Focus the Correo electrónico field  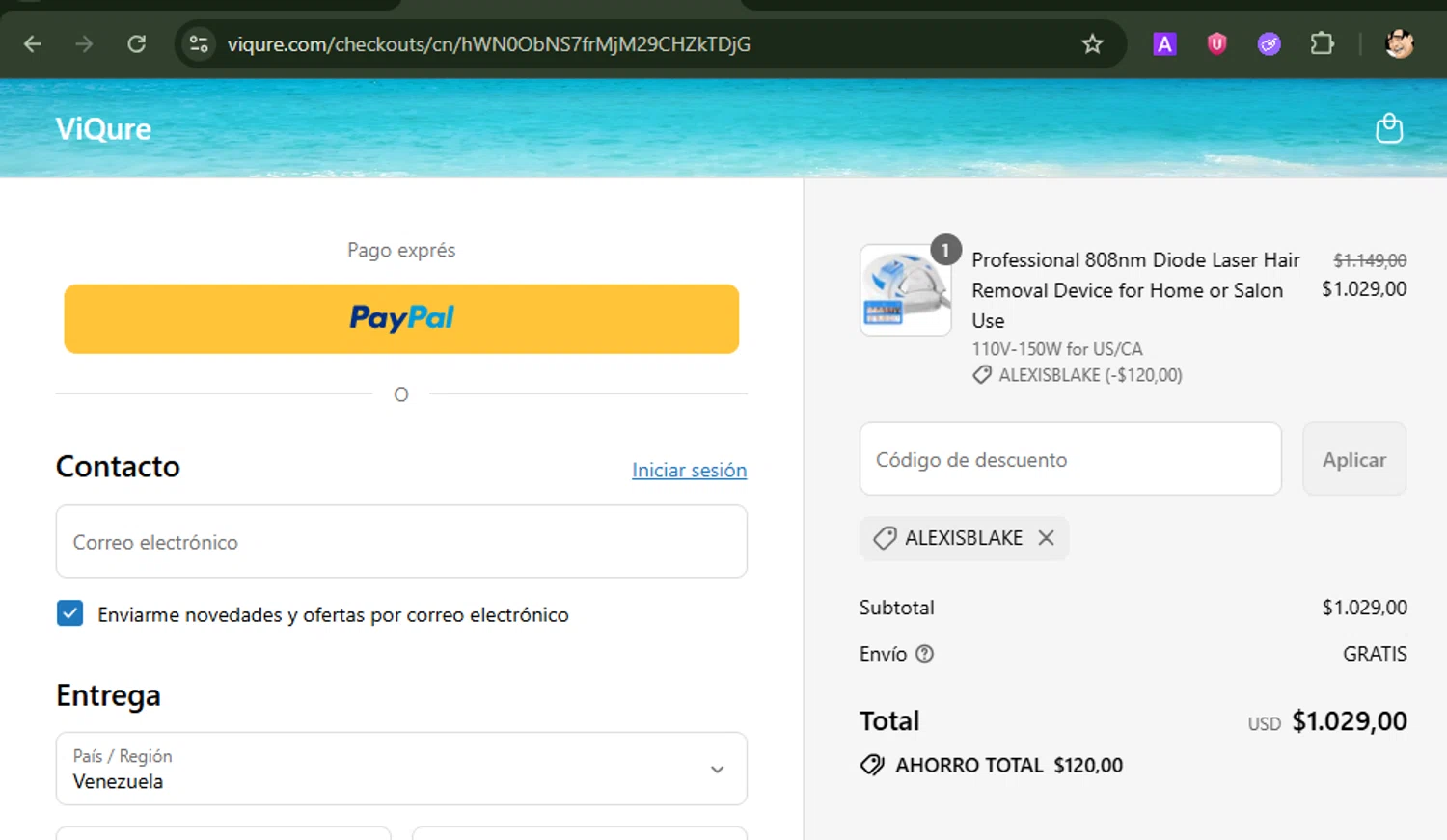point(401,542)
